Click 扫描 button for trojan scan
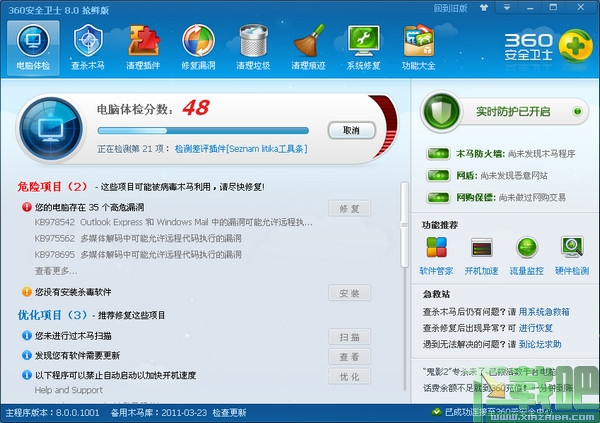 (349, 337)
